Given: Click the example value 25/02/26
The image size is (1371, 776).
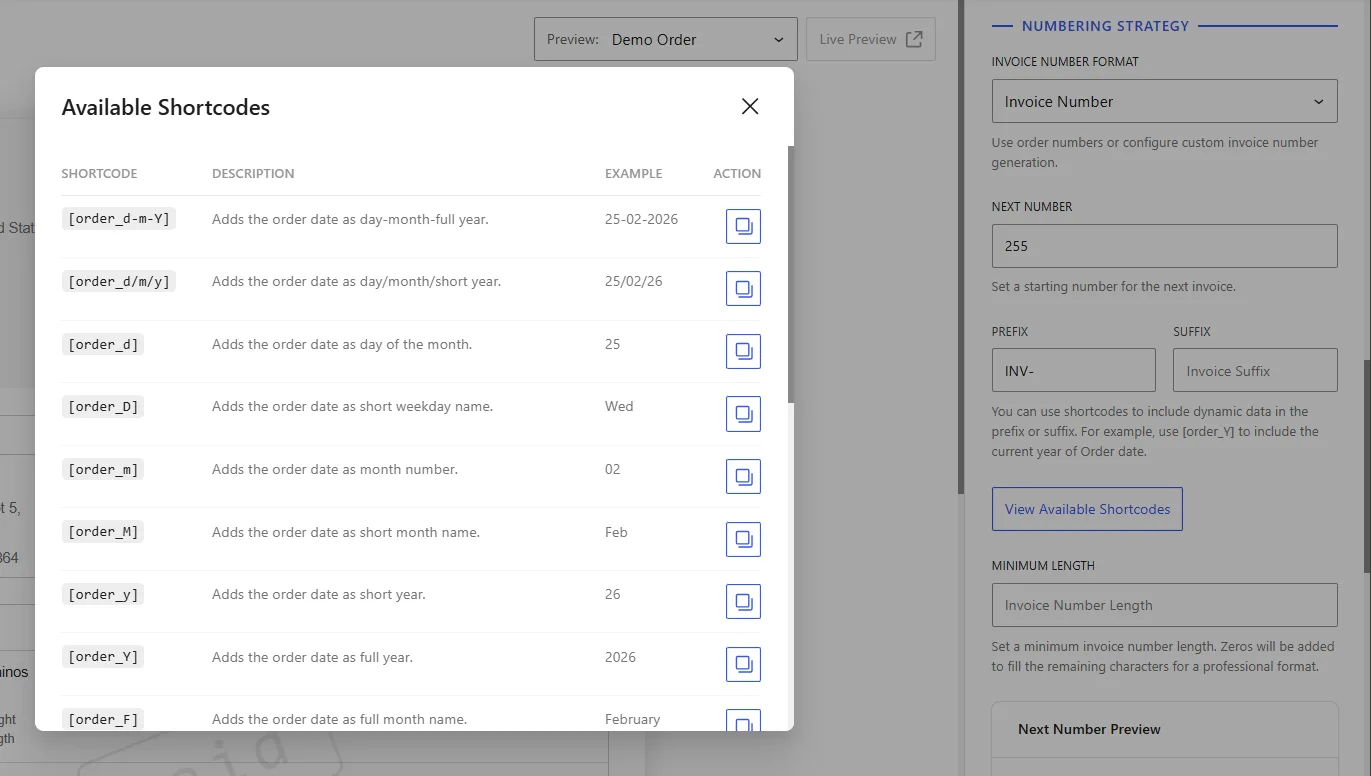Looking at the screenshot, I should 634,281.
